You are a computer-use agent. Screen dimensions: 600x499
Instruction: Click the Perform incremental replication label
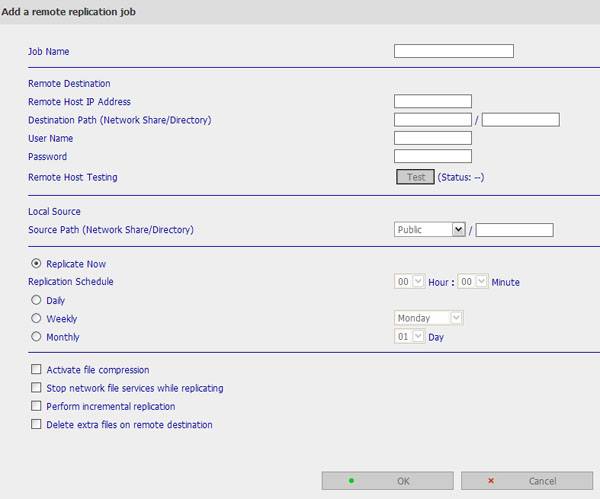click(x=111, y=406)
